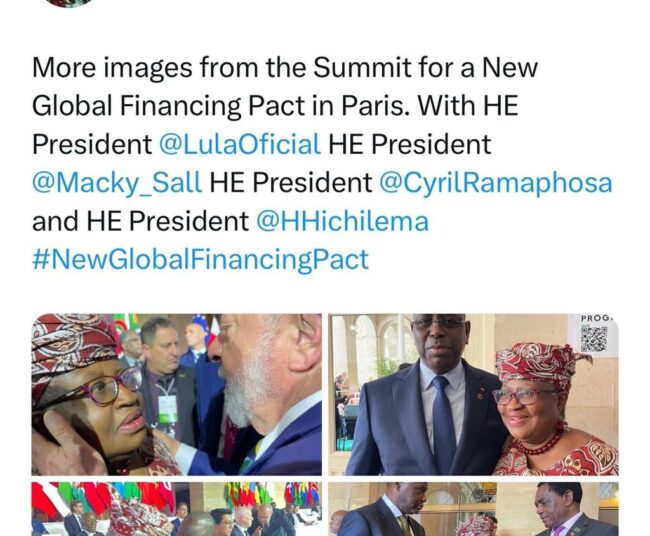
Task: Open the @LulaOficial profile mention
Action: click(x=240, y=144)
